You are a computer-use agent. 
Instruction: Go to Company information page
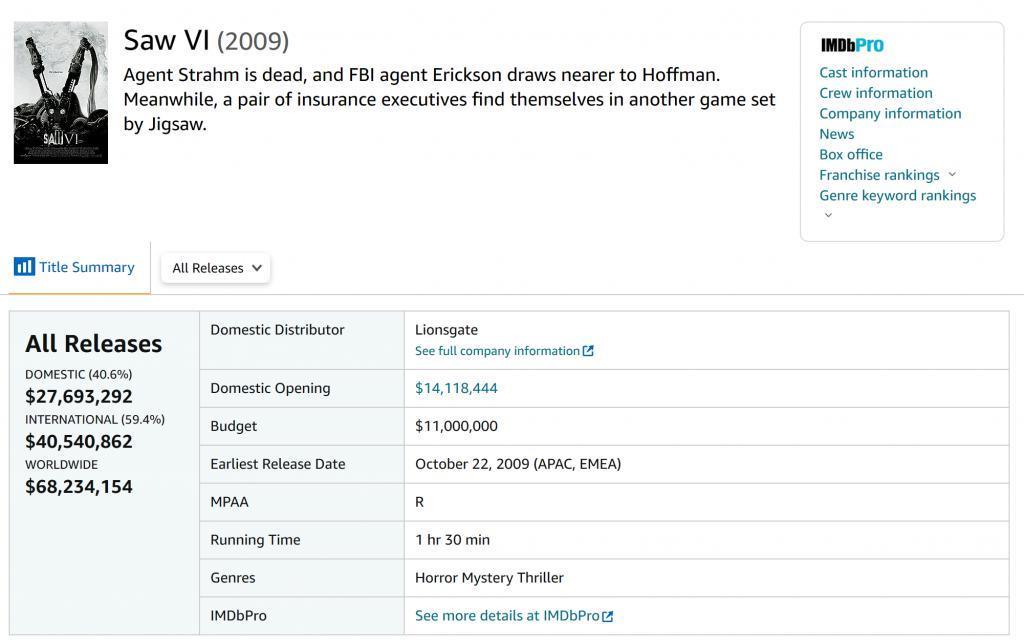tap(890, 113)
